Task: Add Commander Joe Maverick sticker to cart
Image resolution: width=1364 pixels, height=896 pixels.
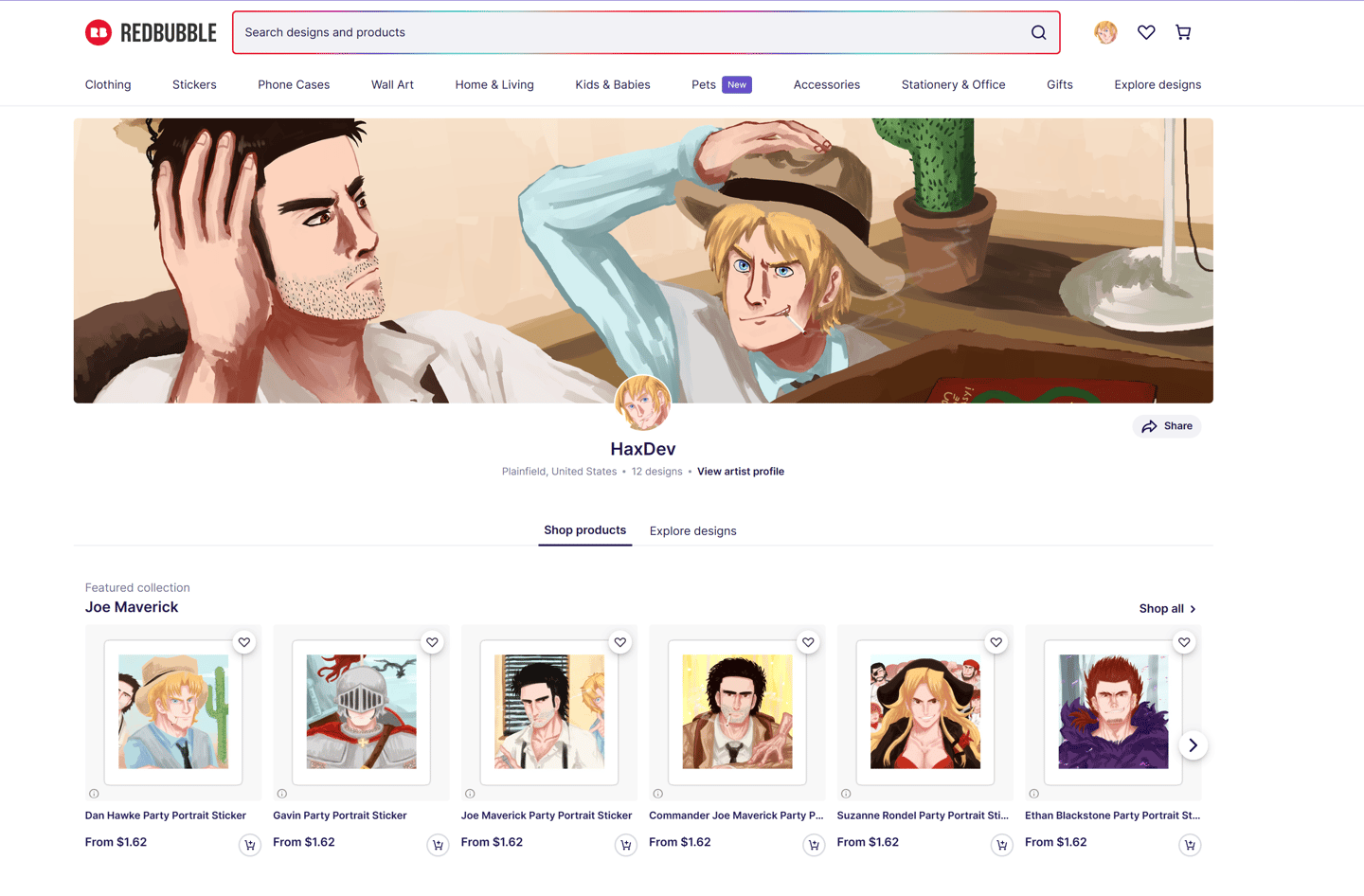Action: 814,845
